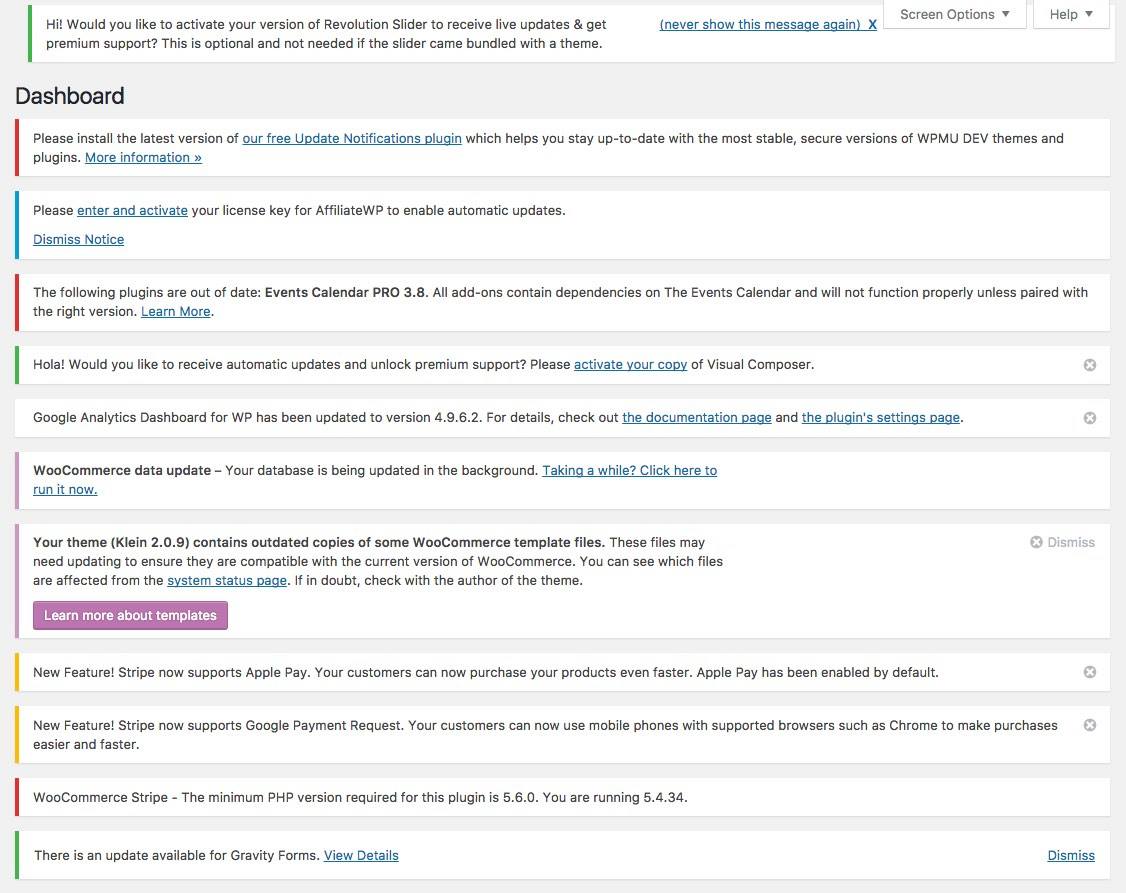Image resolution: width=1126 pixels, height=893 pixels.
Task: Expand the Help dropdown tab
Action: (x=1071, y=14)
